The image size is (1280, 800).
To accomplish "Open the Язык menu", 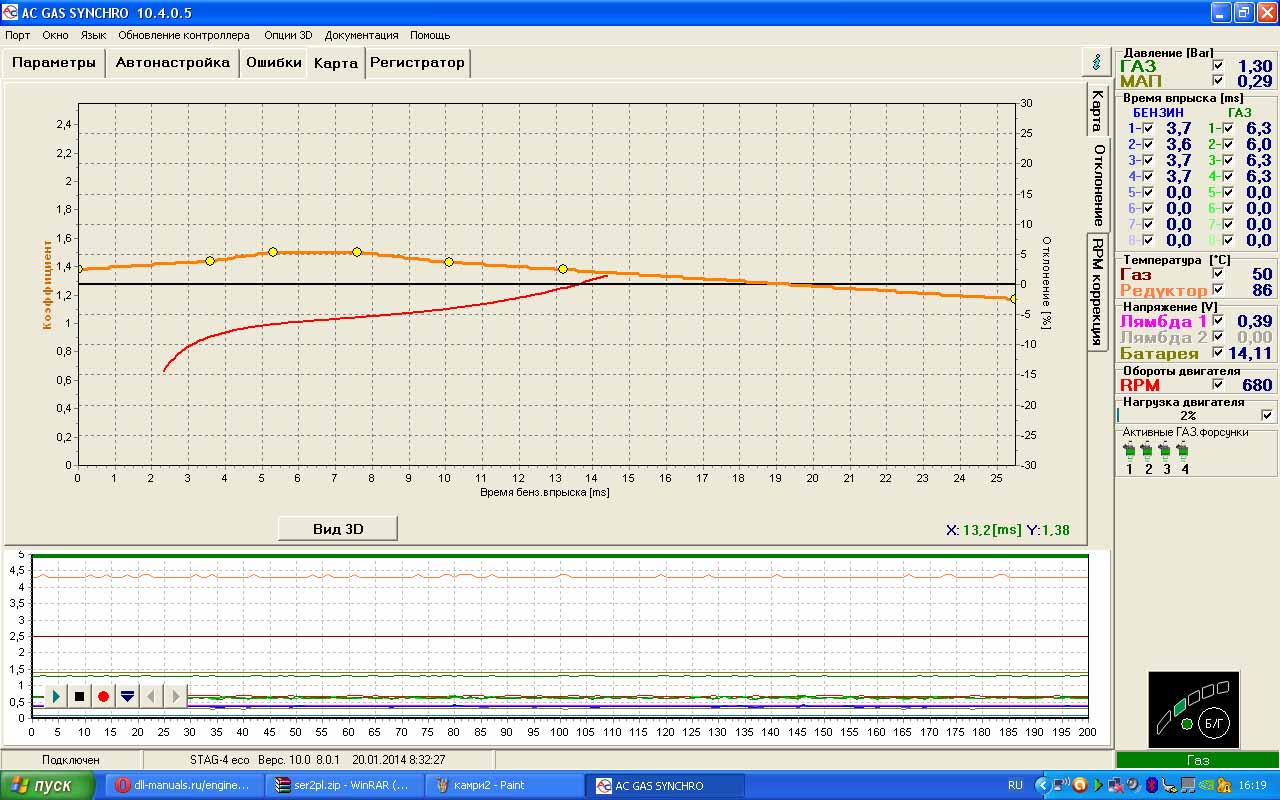I will [x=93, y=35].
